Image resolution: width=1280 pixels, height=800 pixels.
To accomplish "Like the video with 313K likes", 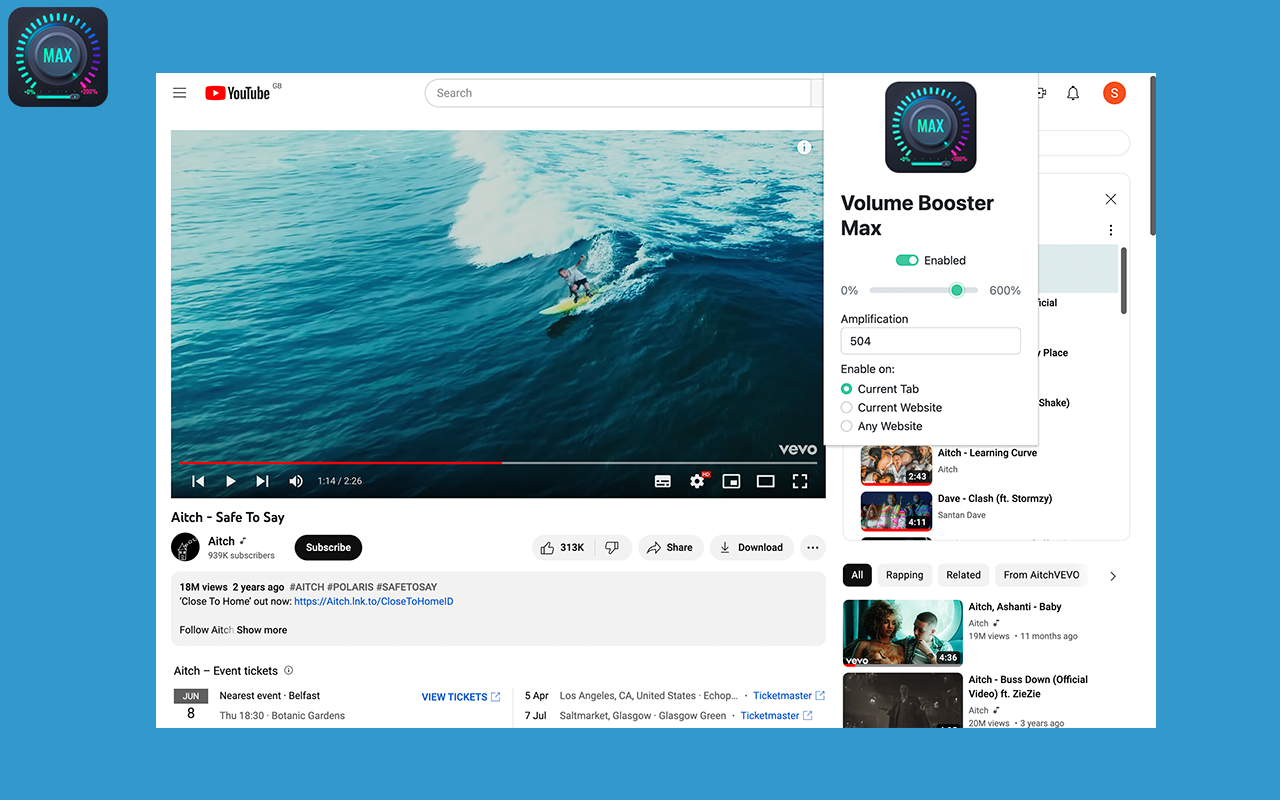I will click(x=563, y=547).
